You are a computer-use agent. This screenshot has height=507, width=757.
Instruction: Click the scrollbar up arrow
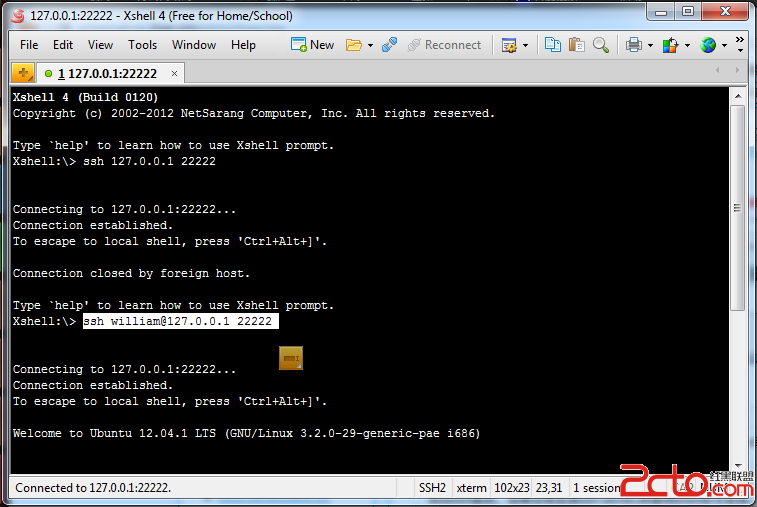[738, 96]
